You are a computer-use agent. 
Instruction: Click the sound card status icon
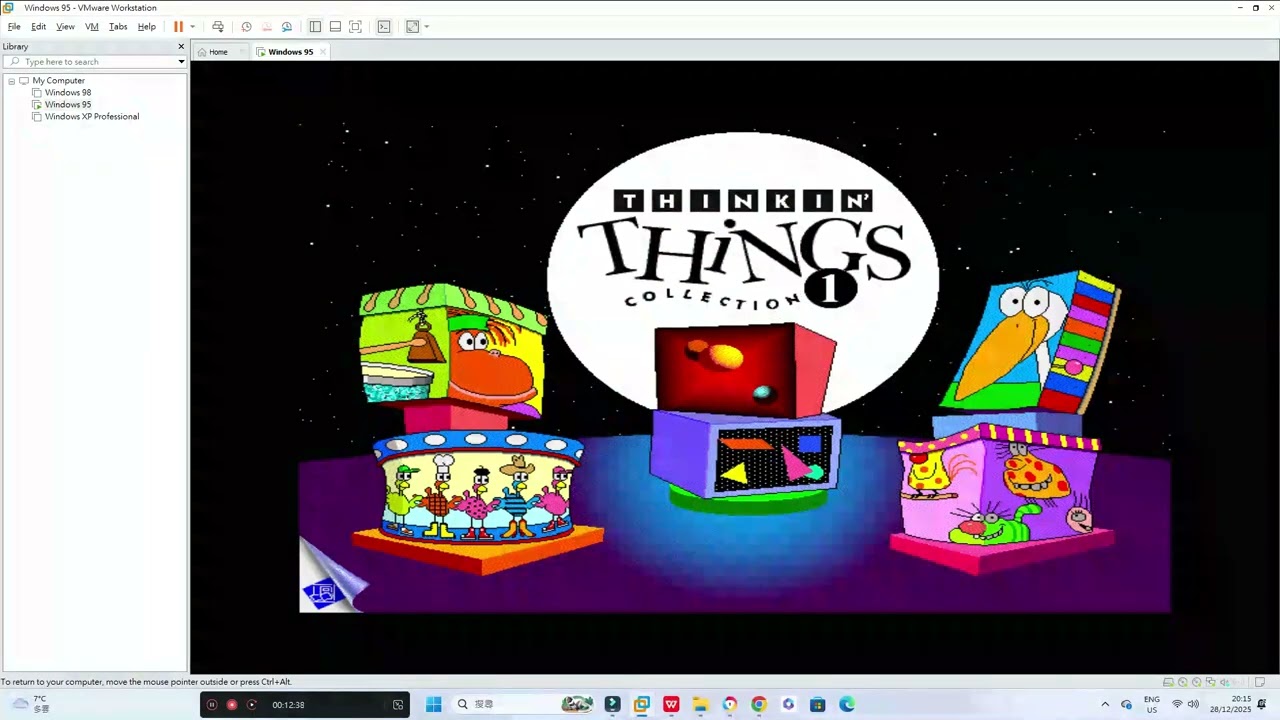[1225, 682]
